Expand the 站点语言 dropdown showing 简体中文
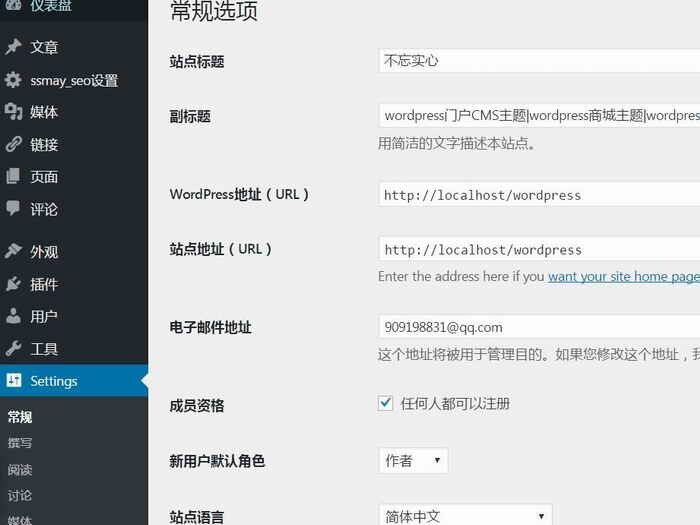 tap(465, 516)
